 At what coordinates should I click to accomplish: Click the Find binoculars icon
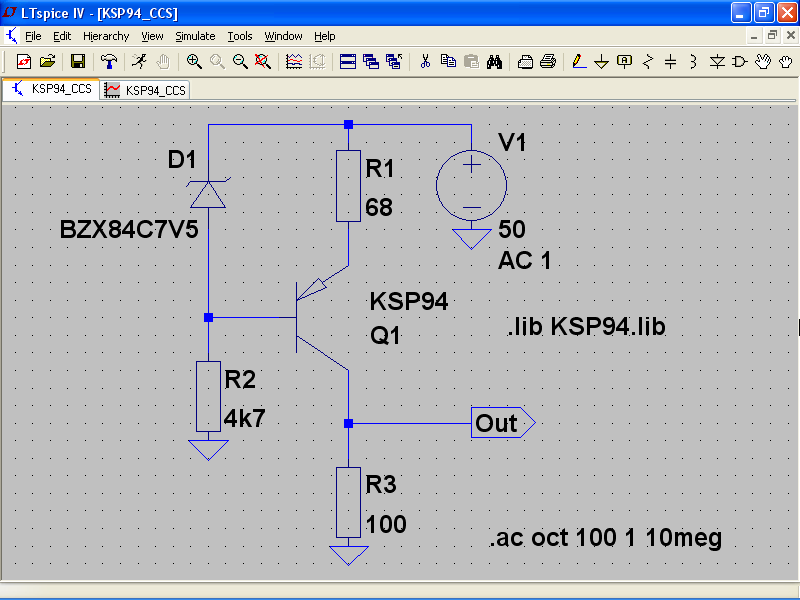(494, 62)
